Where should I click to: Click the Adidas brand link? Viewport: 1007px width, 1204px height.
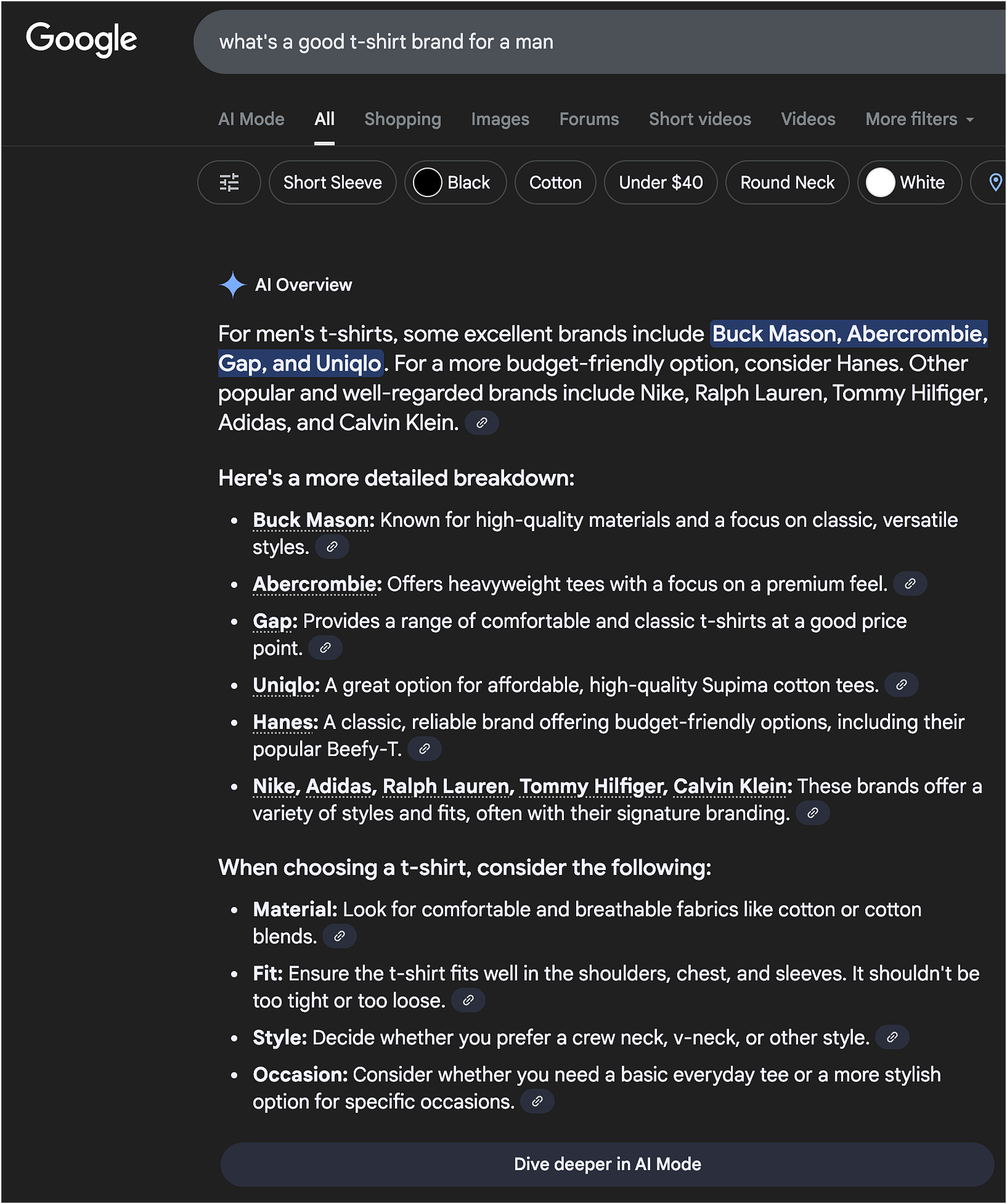coord(340,786)
